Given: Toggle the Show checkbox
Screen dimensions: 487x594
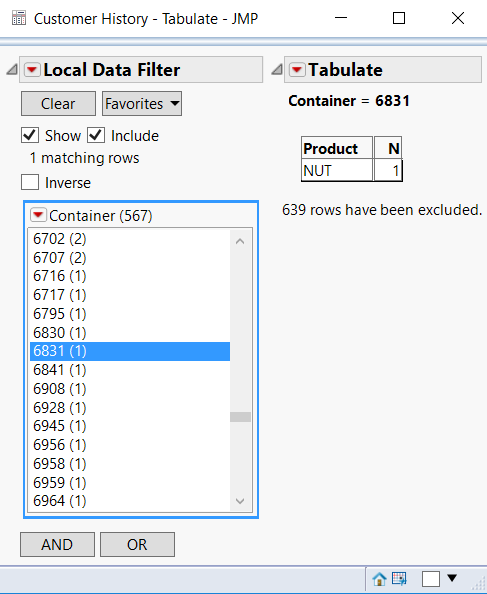Looking at the screenshot, I should click(x=30, y=136).
